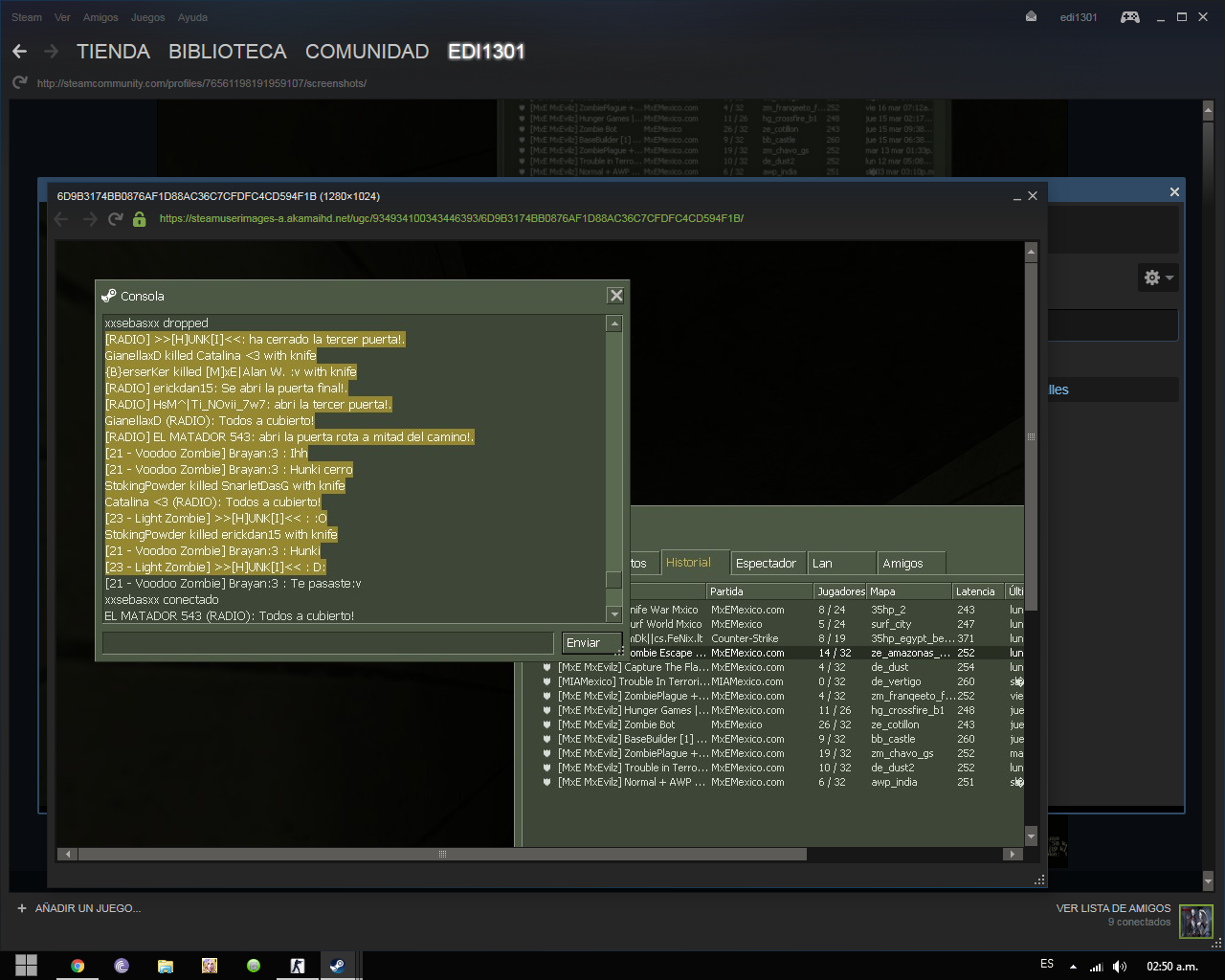Click the network signal tray icon
Viewport: 1225px width, 980px height.
point(1097,967)
